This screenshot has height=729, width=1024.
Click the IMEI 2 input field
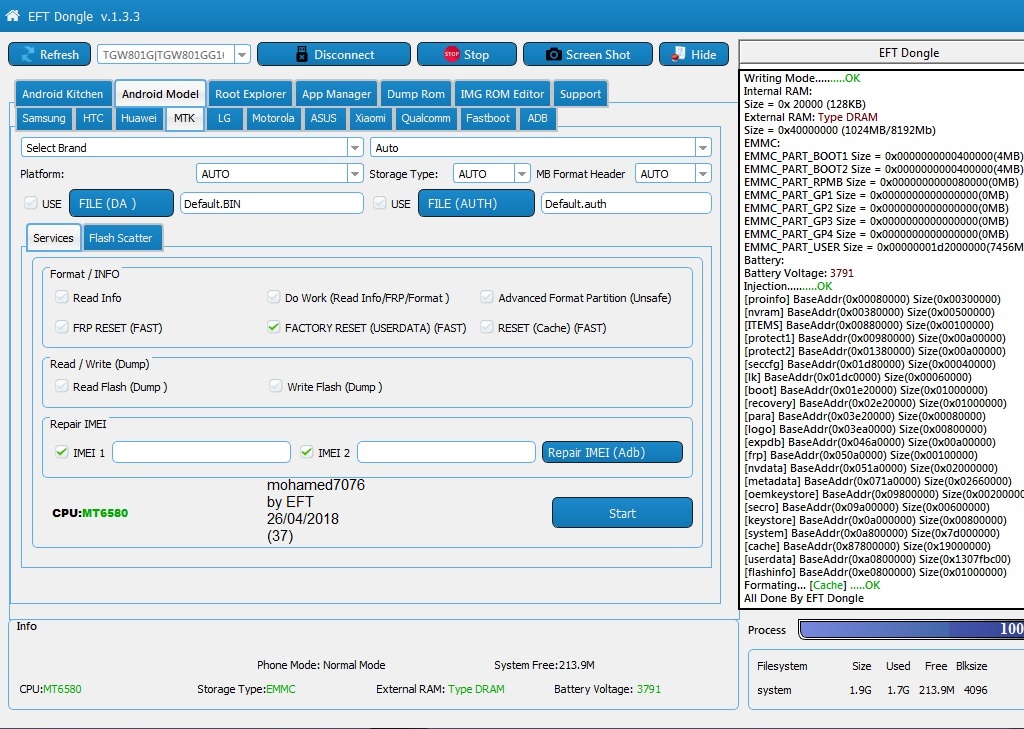446,452
